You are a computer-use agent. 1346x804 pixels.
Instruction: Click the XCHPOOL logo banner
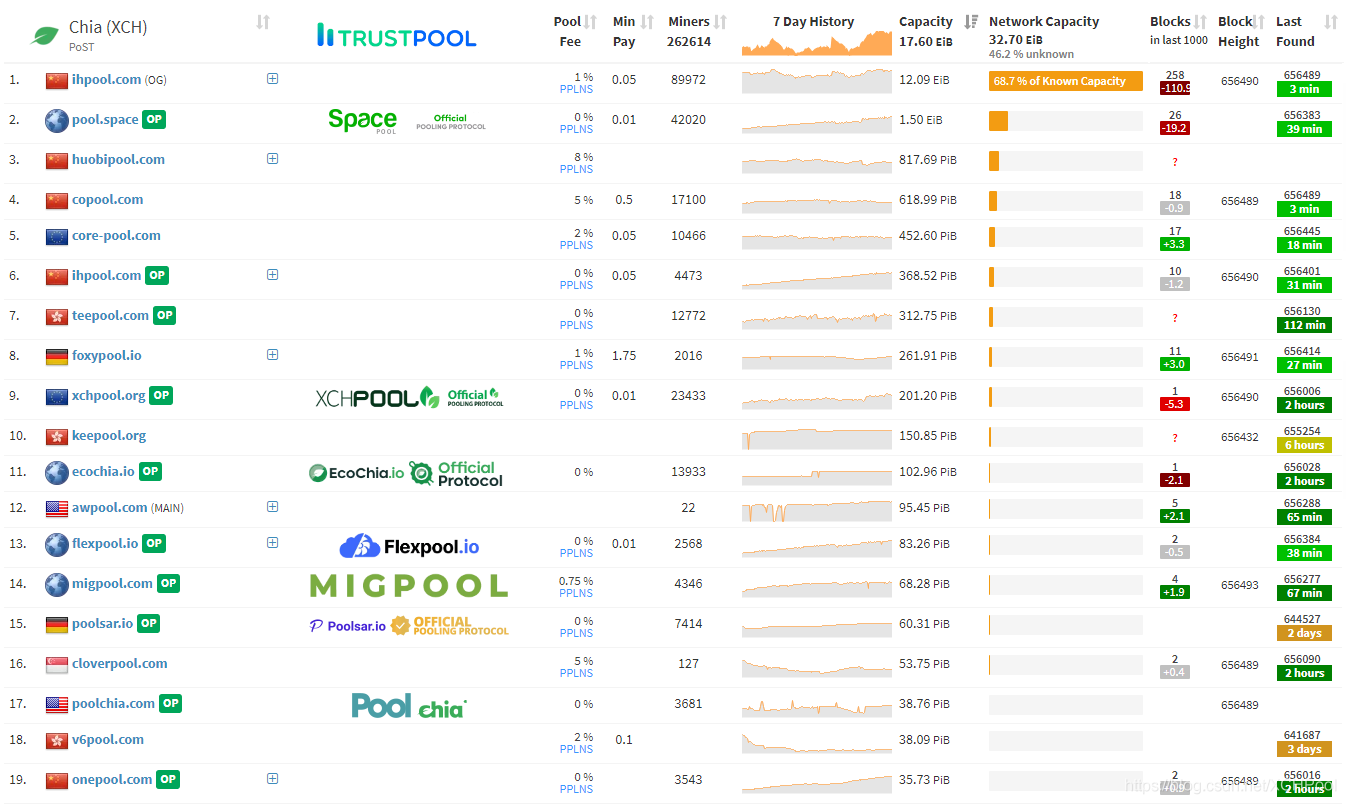409,397
